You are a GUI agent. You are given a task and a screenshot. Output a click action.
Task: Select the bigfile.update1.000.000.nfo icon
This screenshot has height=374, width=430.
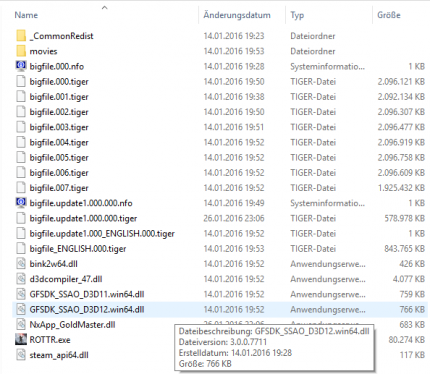tap(21, 203)
